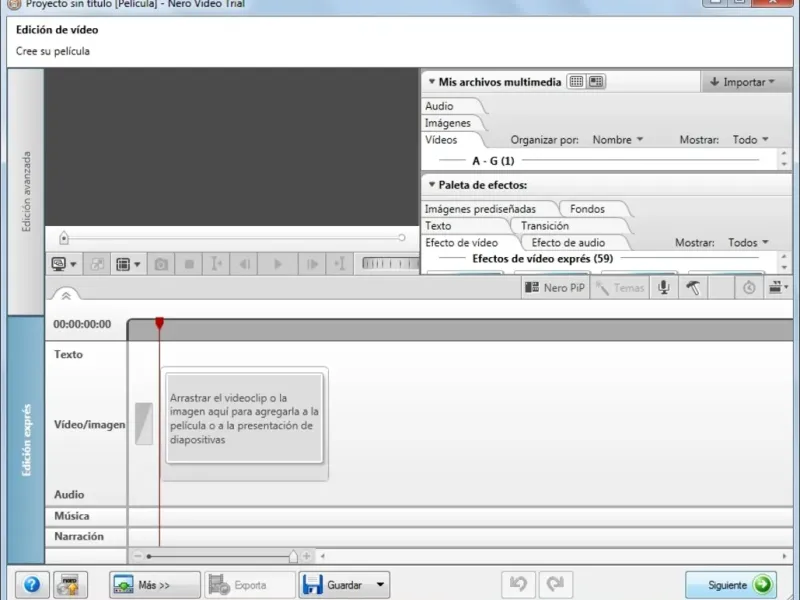The image size is (800, 600).
Task: Stop playback in the preview controls
Action: [x=189, y=264]
